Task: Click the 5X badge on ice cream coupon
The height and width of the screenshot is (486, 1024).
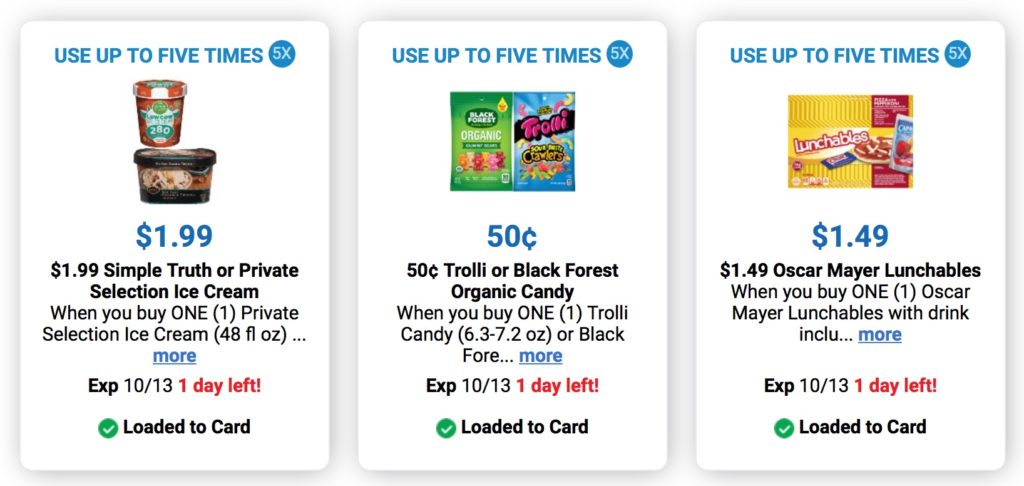Action: point(281,54)
